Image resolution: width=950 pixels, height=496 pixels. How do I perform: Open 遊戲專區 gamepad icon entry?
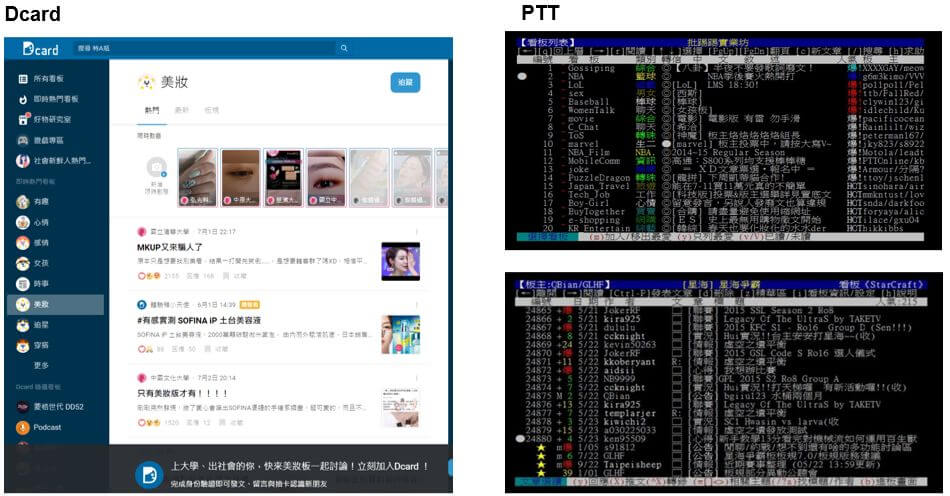tap(41, 140)
